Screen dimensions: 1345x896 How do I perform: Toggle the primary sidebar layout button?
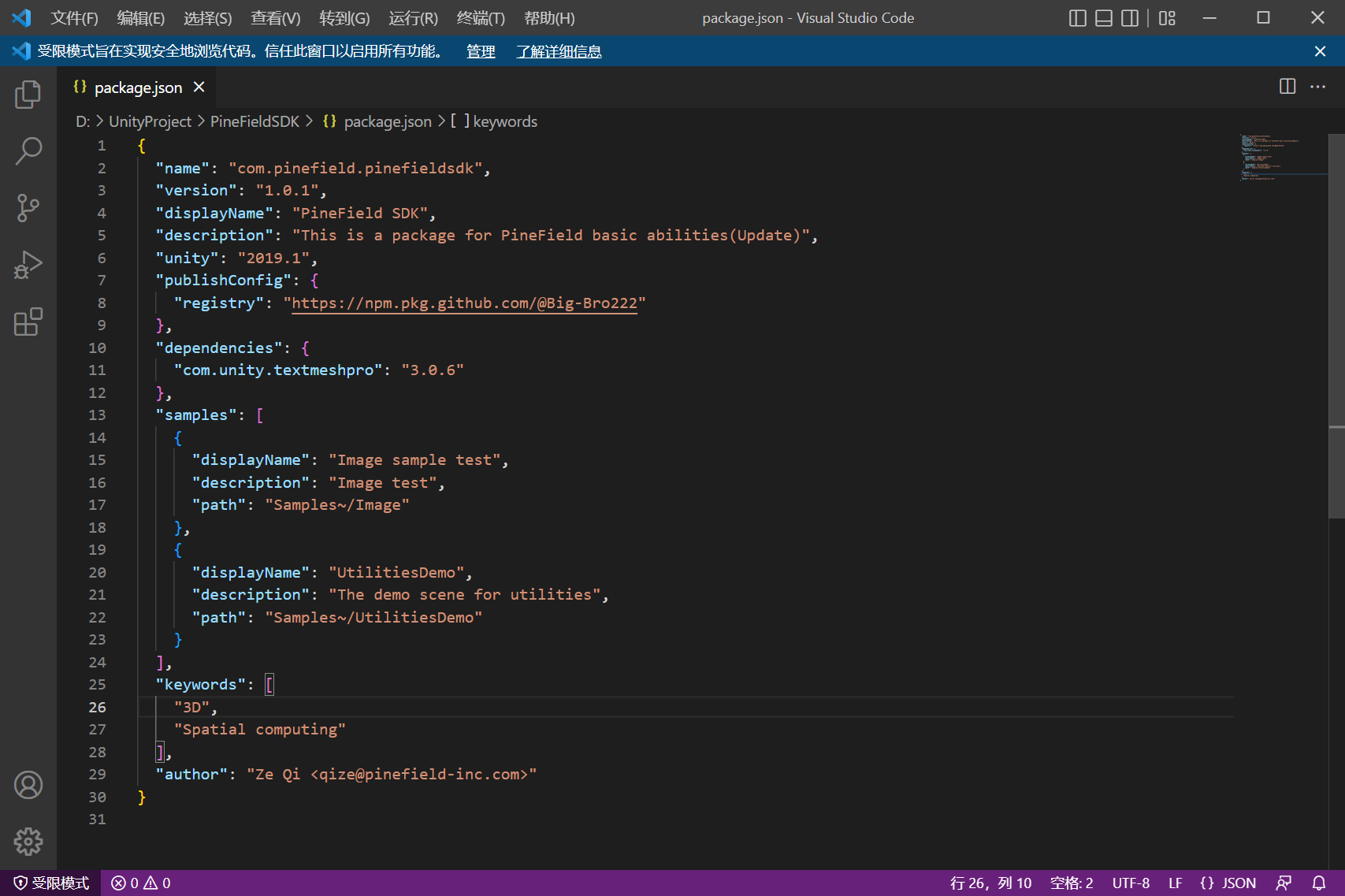(1078, 17)
